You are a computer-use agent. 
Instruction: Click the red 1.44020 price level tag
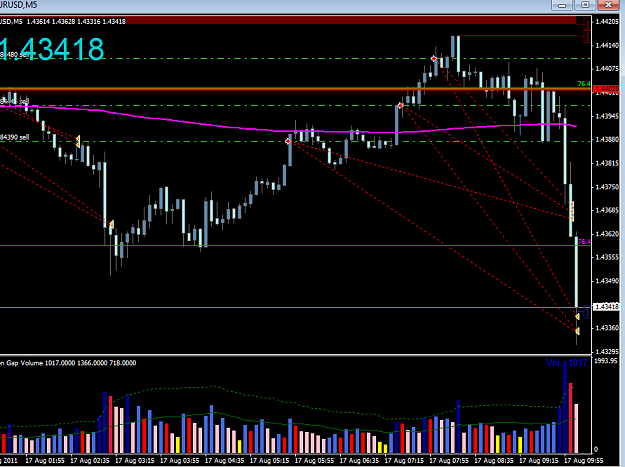click(x=606, y=88)
